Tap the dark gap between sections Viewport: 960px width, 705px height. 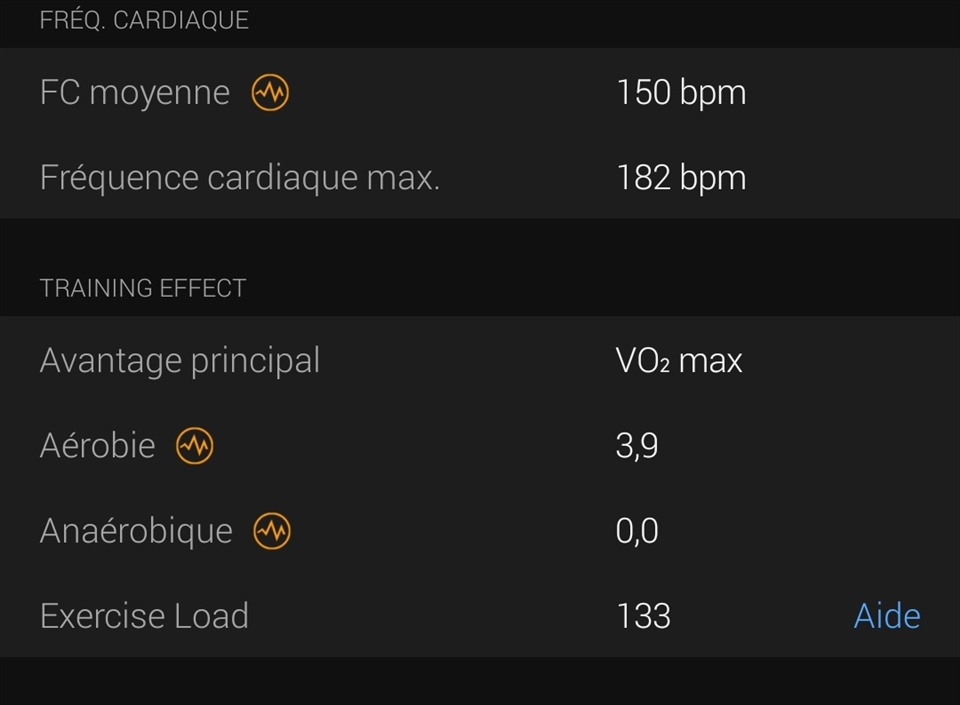[x=480, y=245]
